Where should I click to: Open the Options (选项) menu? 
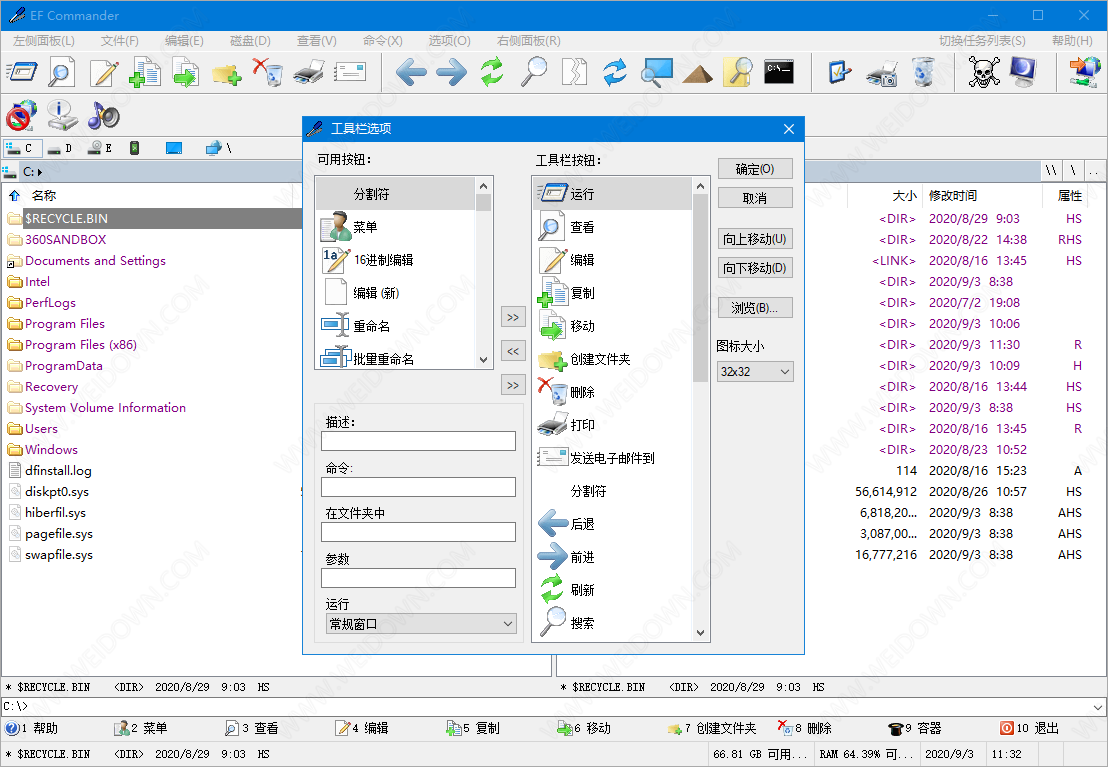pyautogui.click(x=449, y=41)
